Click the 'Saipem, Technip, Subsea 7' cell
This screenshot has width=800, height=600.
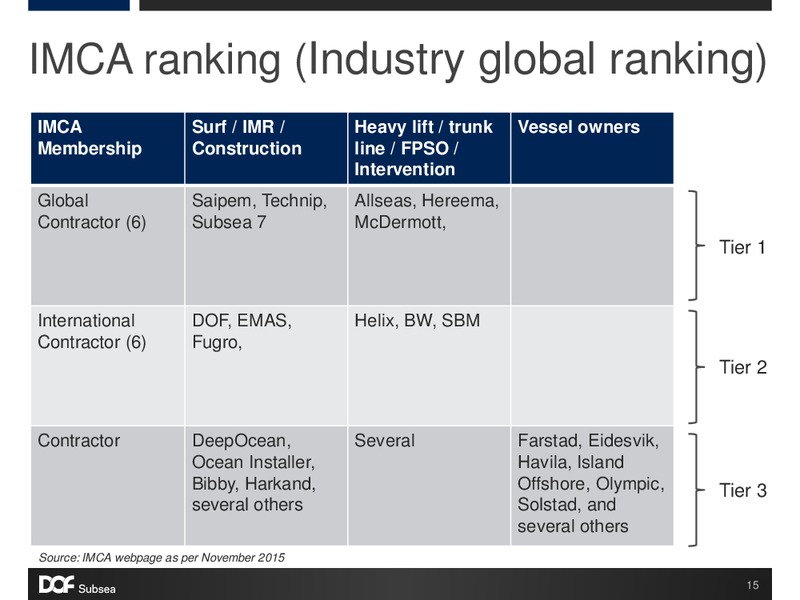(x=266, y=245)
